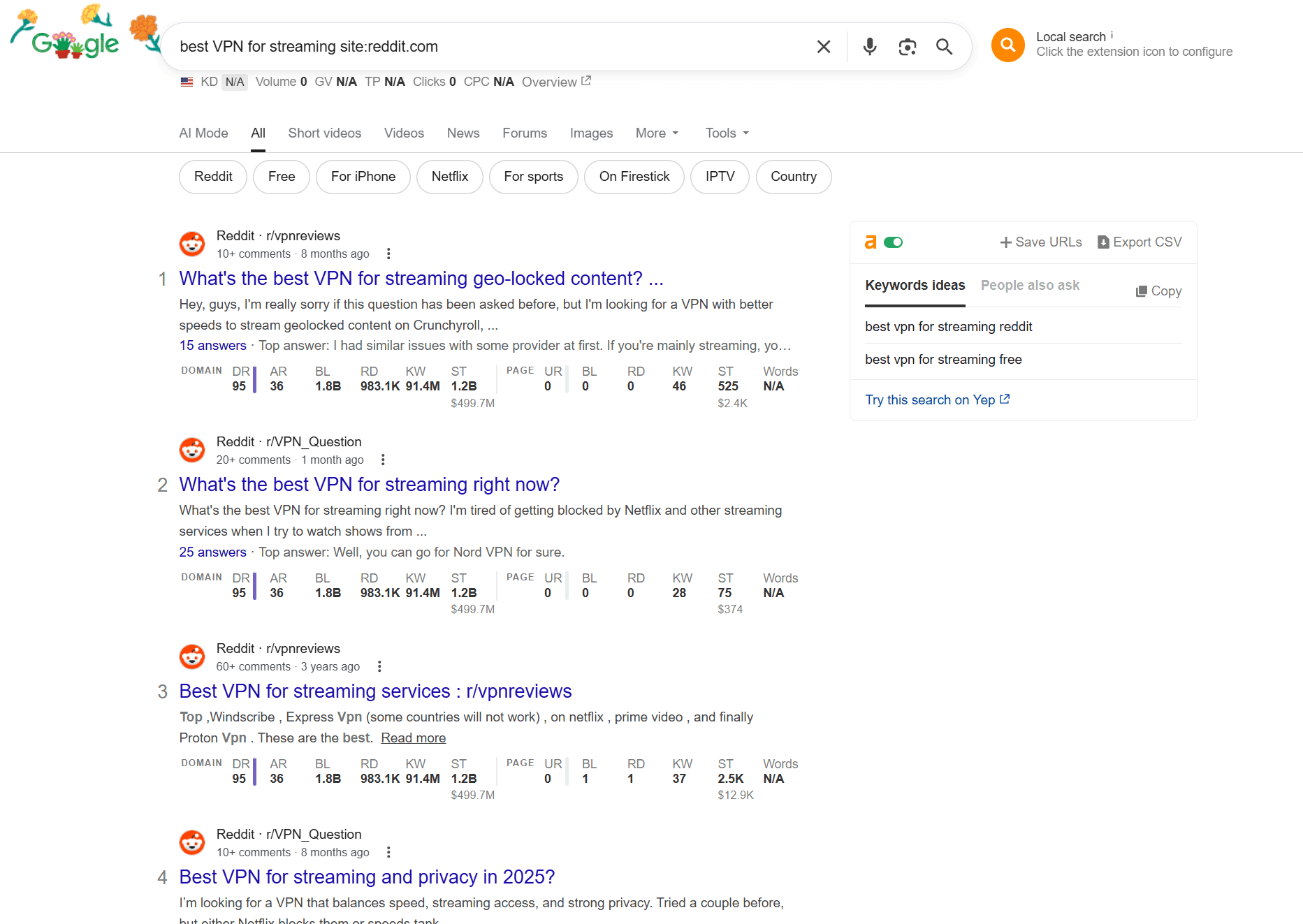Open 'streaming and privacy in 2025' result

point(367,877)
